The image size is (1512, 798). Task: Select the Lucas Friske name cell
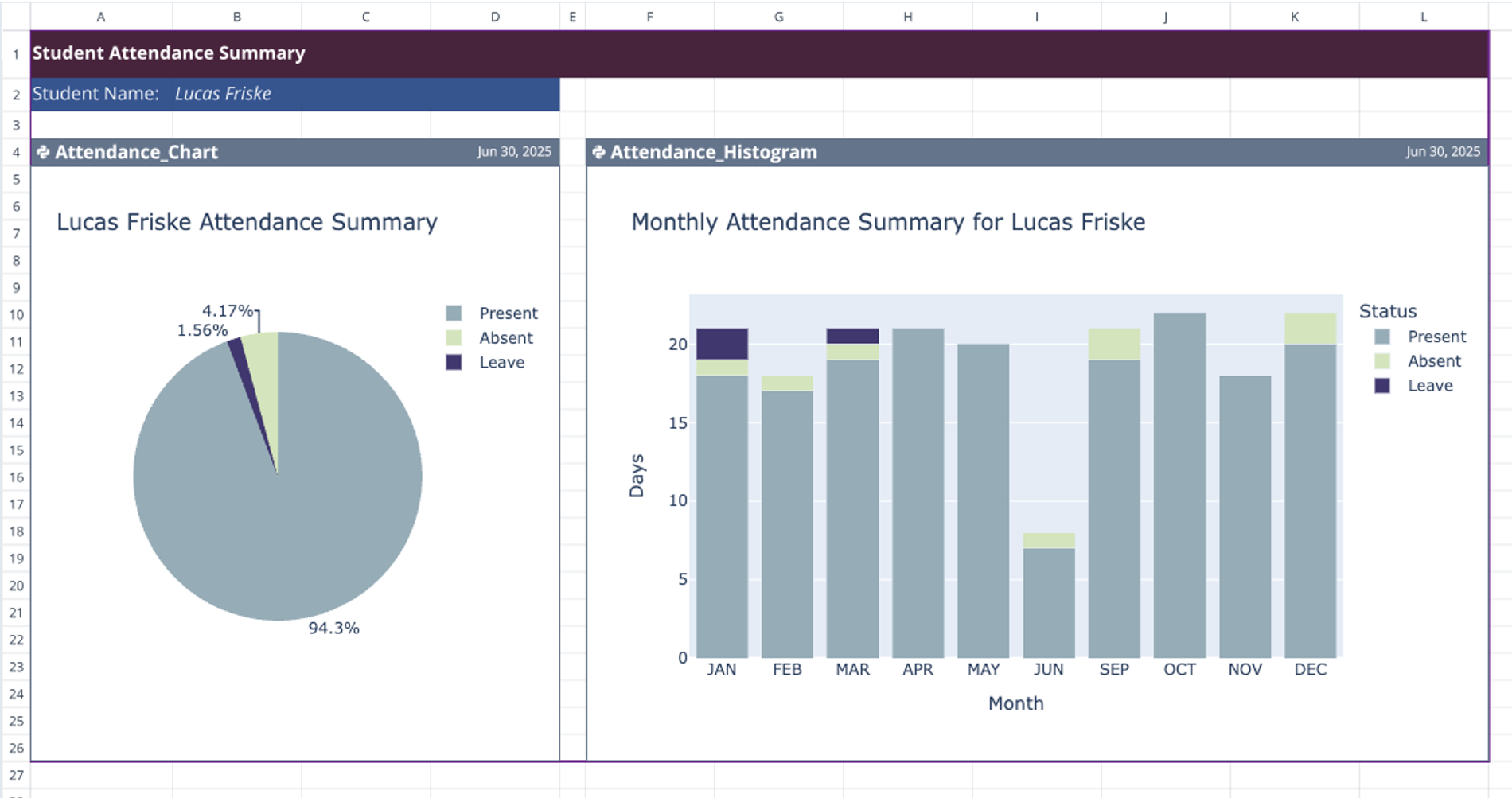tap(223, 94)
